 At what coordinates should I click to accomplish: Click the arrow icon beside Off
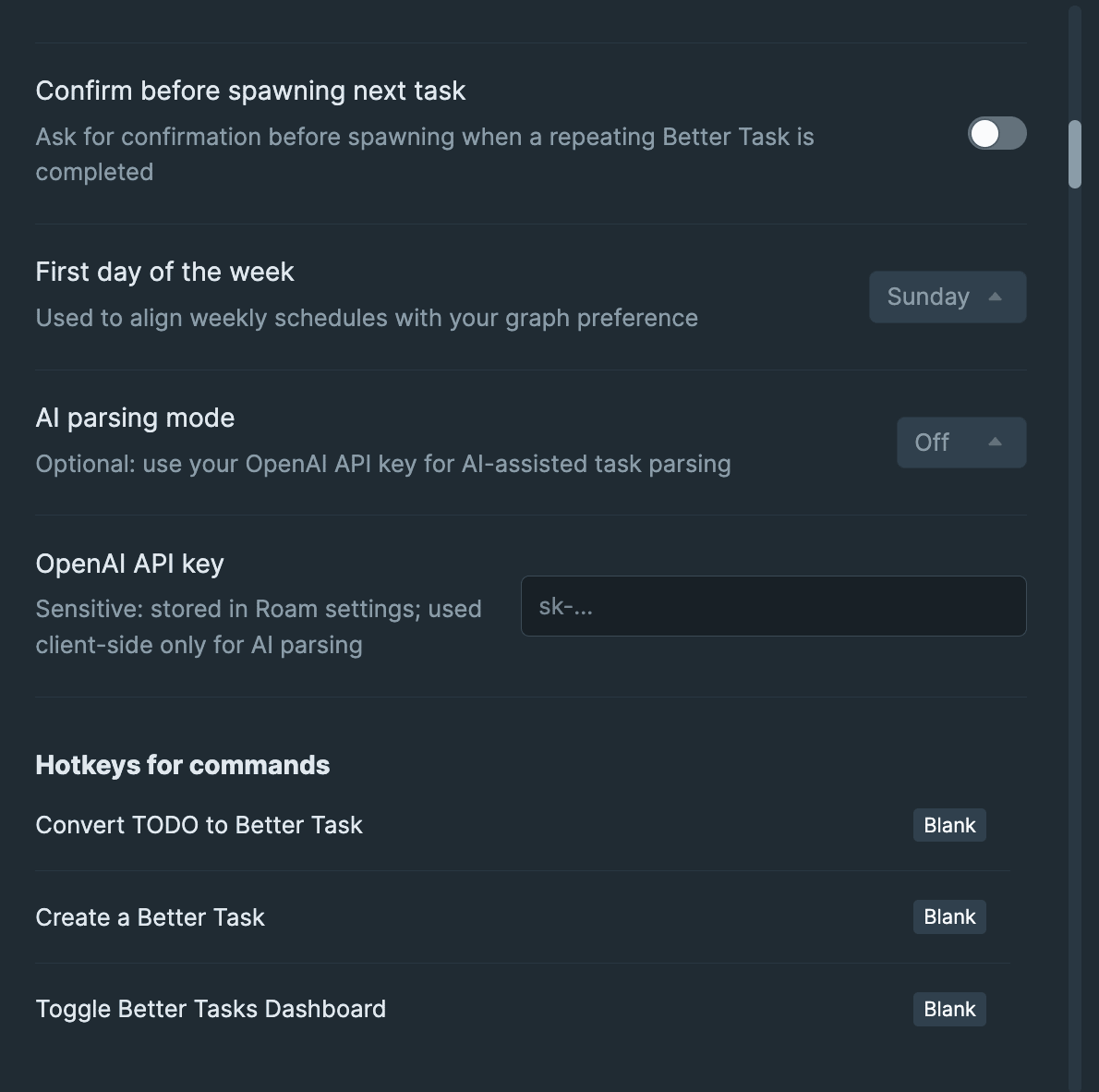coord(995,443)
